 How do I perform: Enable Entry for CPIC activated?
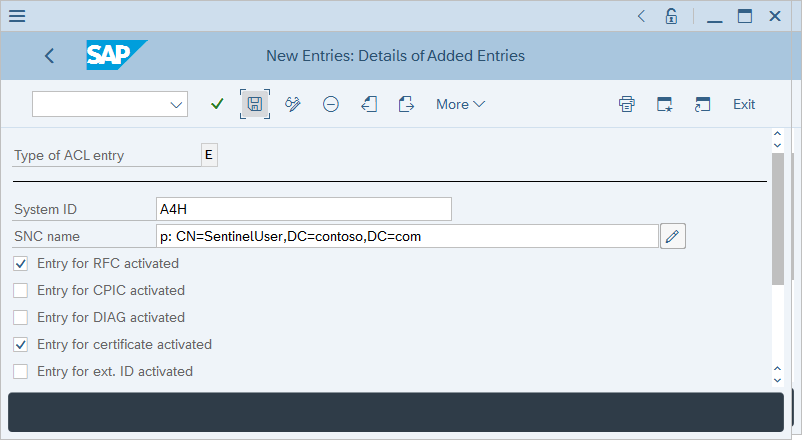click(x=20, y=291)
